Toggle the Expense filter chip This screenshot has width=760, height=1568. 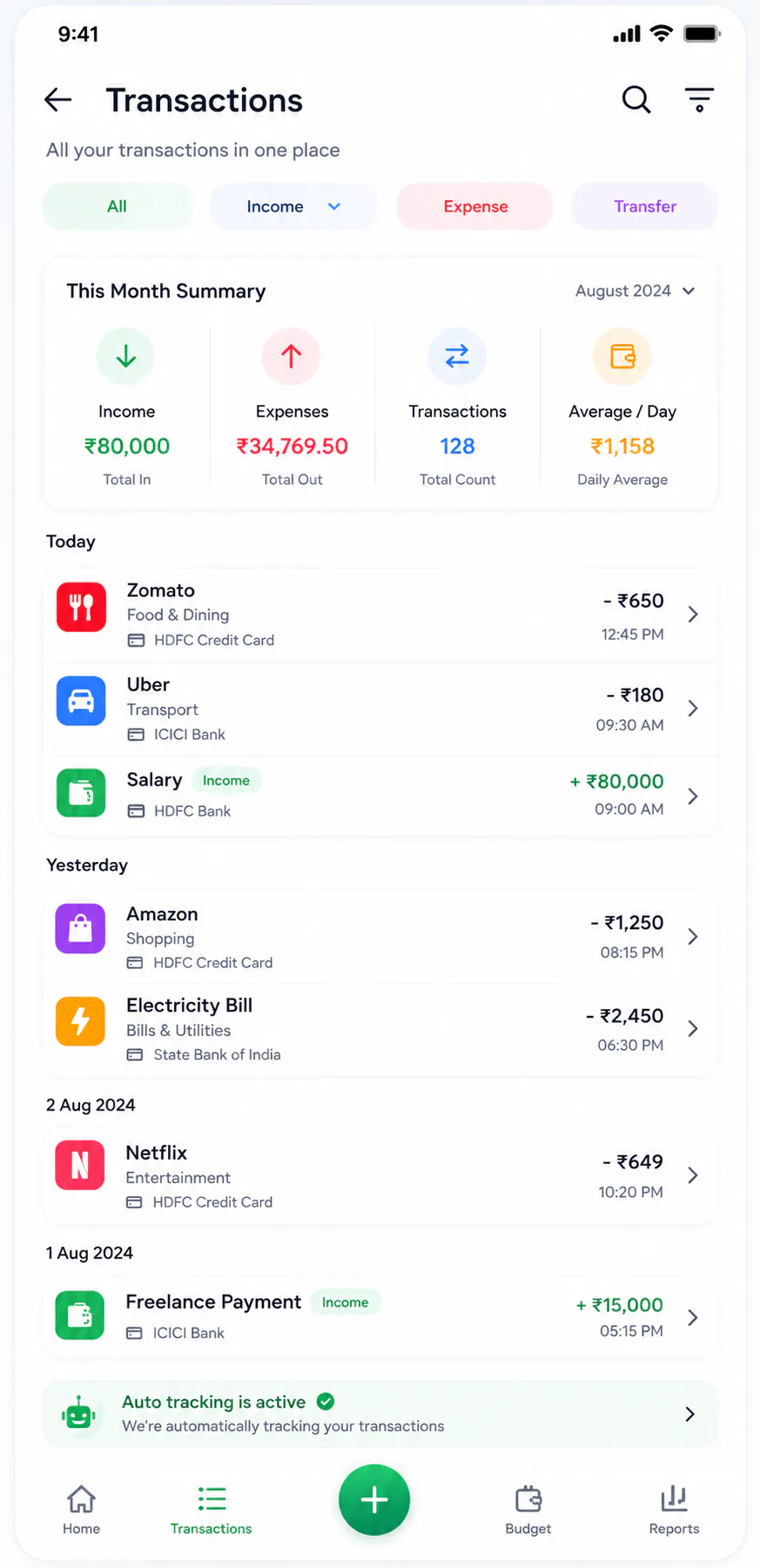pos(475,206)
